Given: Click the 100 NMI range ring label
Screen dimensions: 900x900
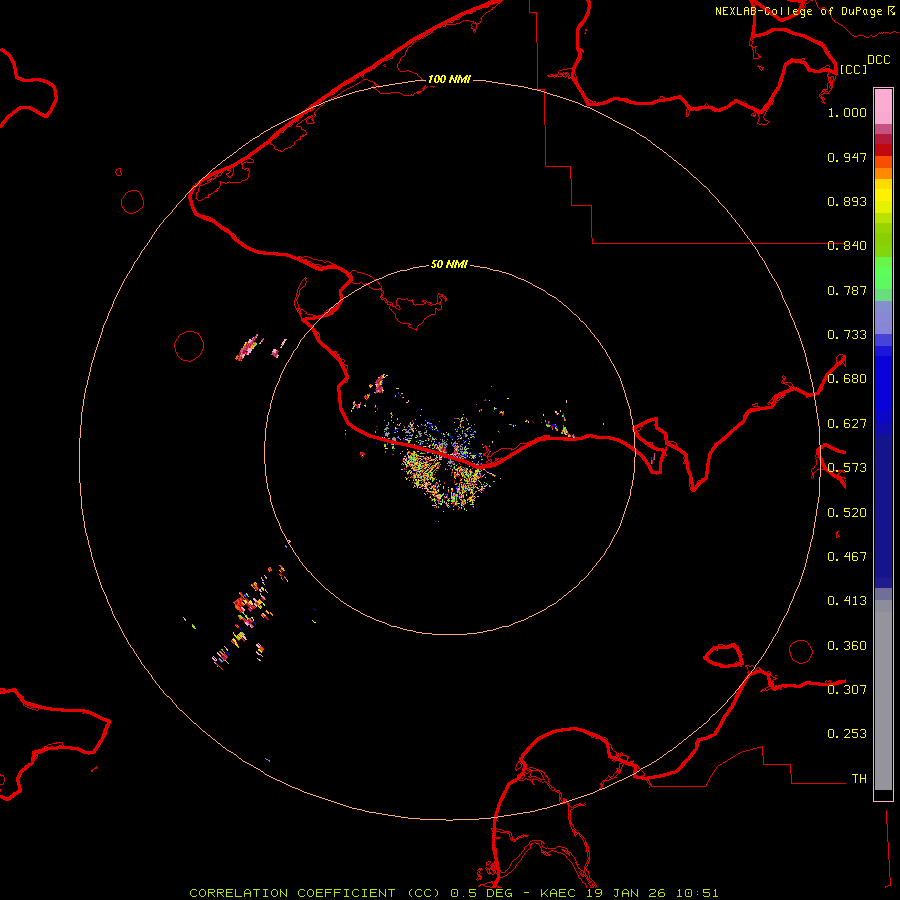Looking at the screenshot, I should [x=449, y=79].
